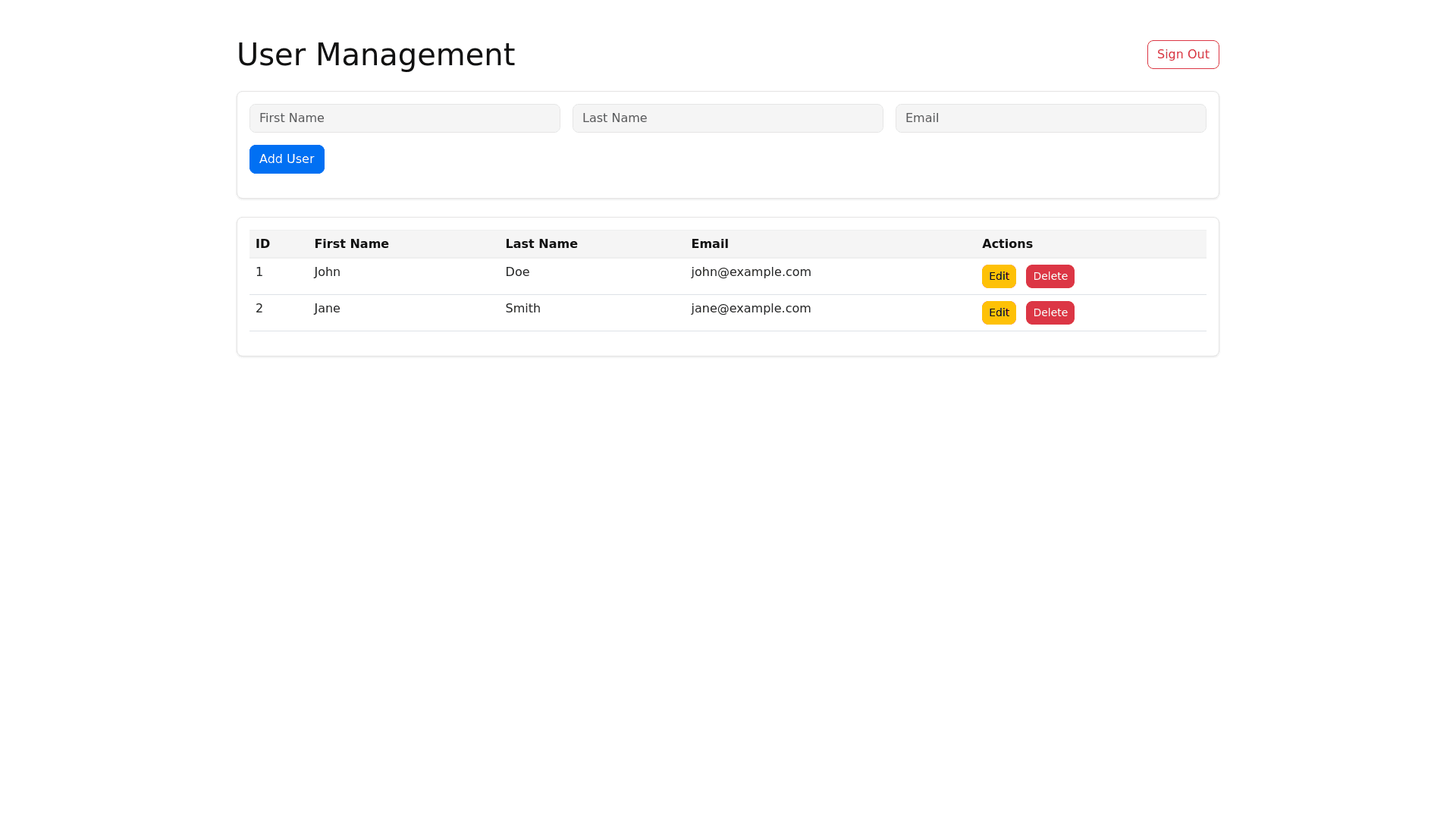Click the ID column header
Viewport: 1456px width, 819px height.
pyautogui.click(x=262, y=244)
